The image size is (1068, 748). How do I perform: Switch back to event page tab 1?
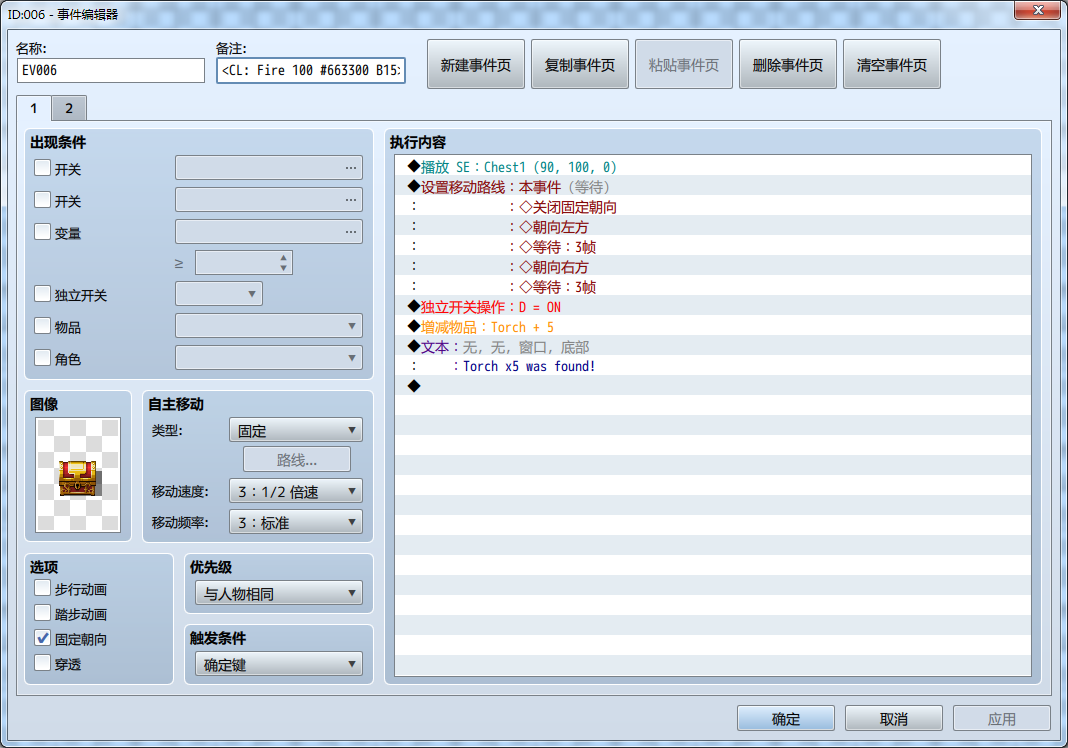click(x=35, y=107)
